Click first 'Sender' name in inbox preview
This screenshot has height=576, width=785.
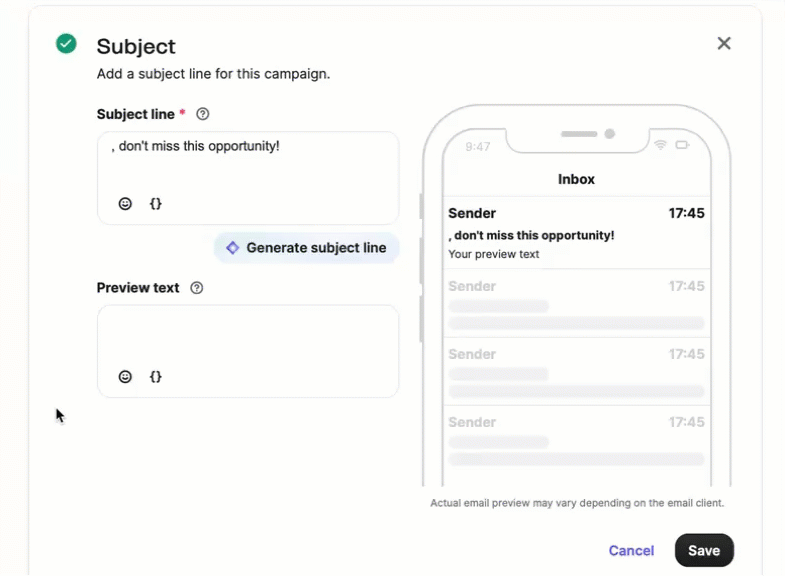(472, 213)
